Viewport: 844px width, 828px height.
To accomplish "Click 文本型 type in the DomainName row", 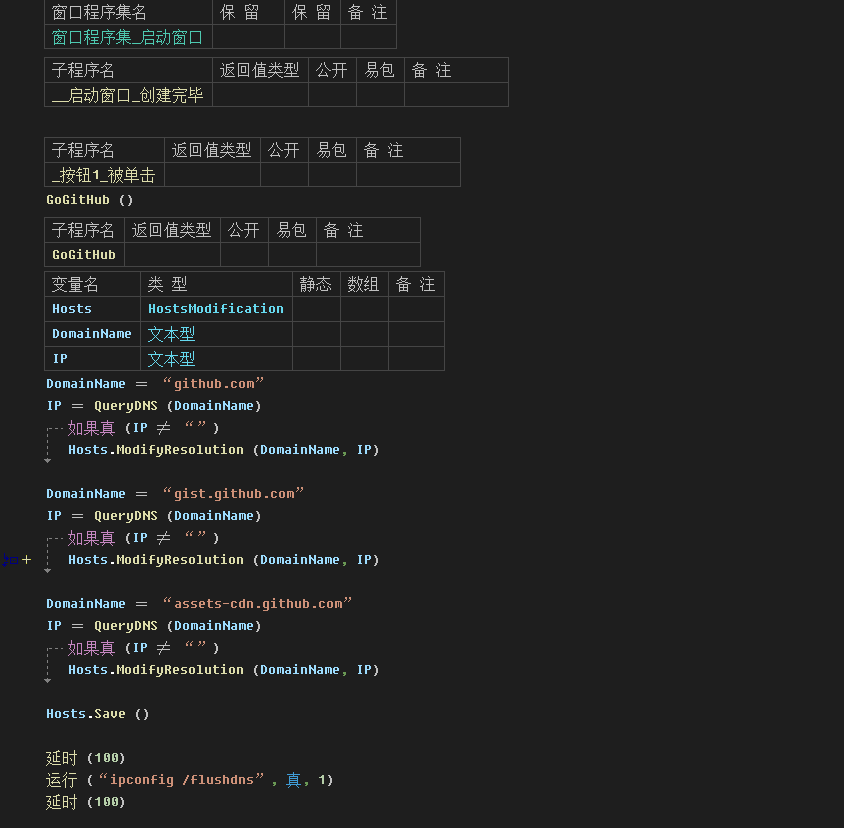I will click(216, 334).
